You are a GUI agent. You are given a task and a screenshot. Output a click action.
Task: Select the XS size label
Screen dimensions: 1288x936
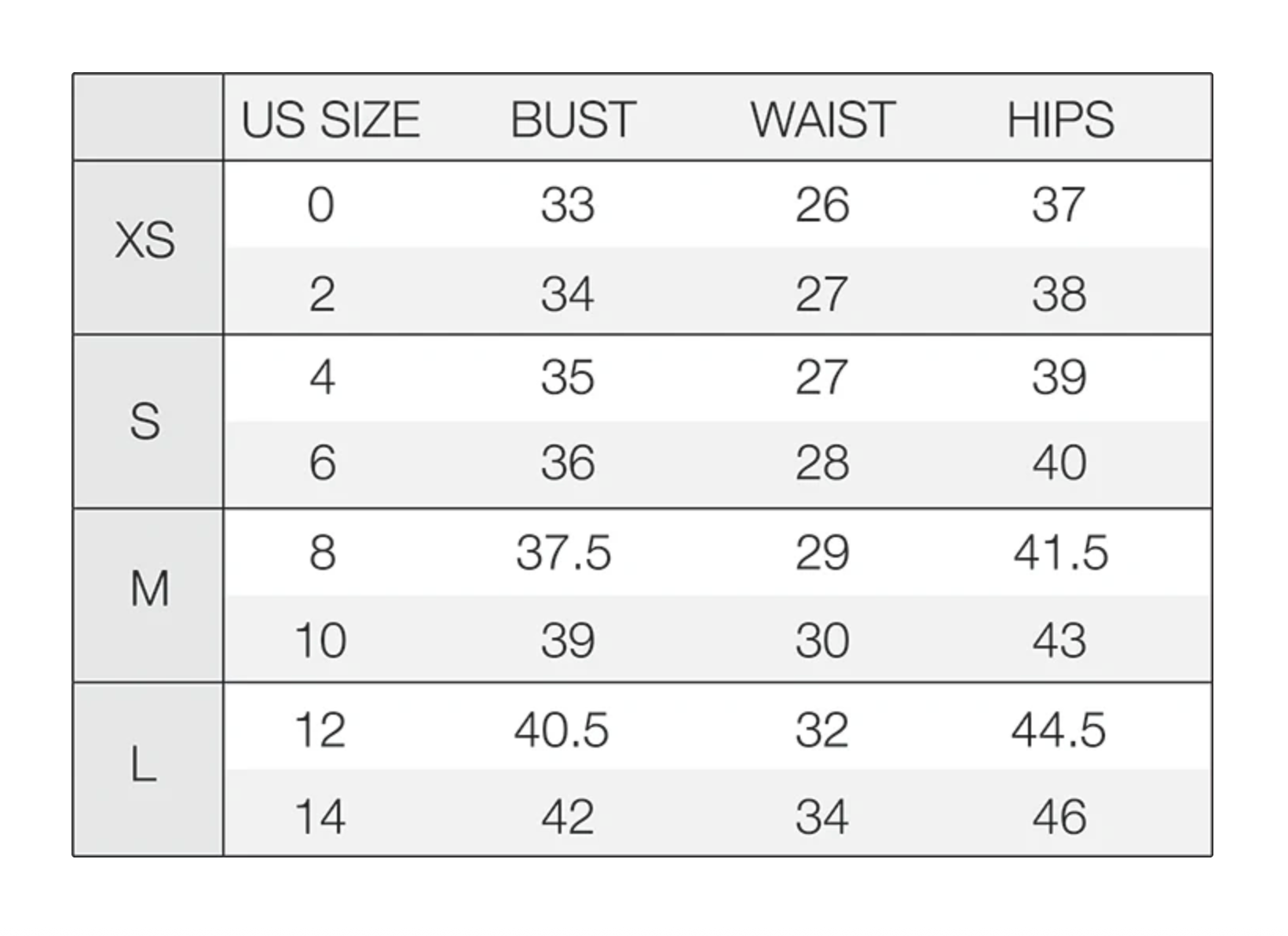[145, 240]
